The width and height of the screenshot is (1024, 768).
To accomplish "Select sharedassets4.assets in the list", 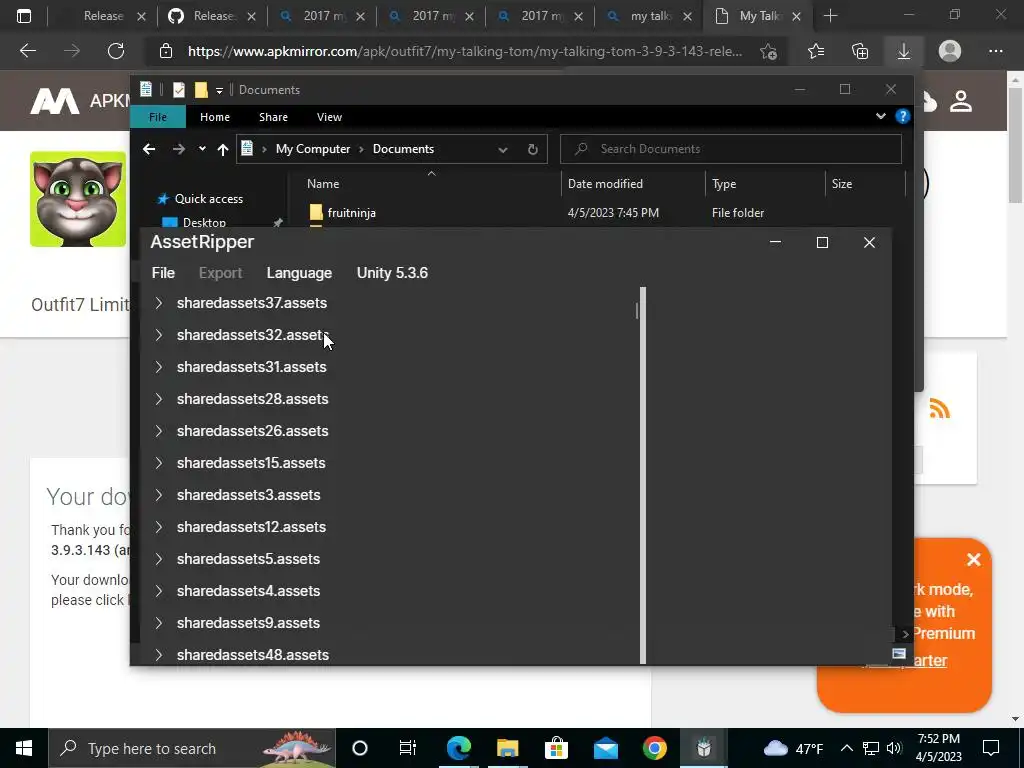I will [248, 591].
